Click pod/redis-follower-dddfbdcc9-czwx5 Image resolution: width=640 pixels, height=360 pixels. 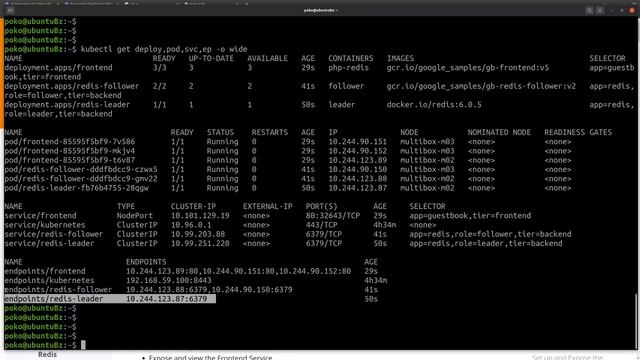coord(81,169)
